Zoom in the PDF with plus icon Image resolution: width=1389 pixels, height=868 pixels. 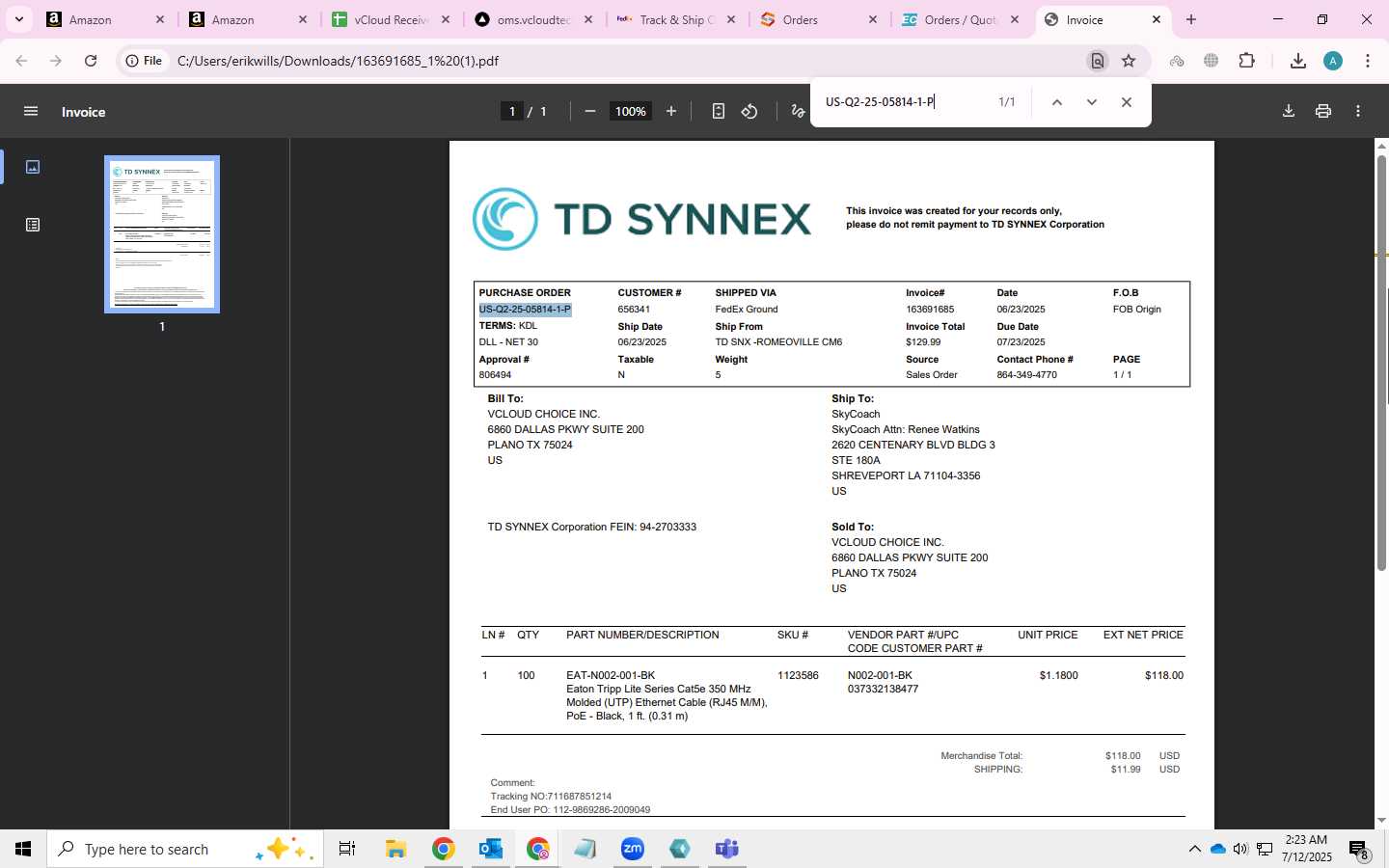click(671, 112)
